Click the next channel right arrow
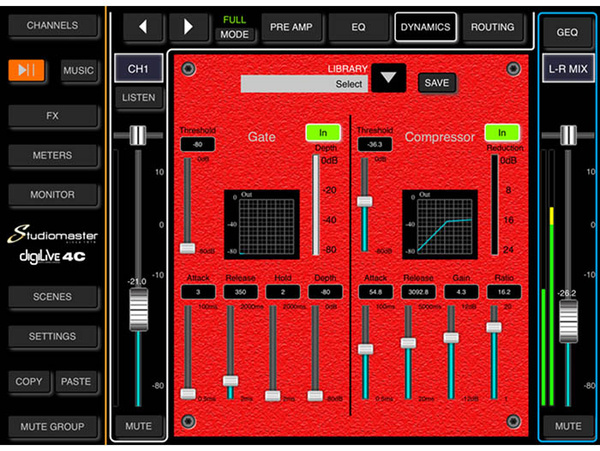 (x=188, y=27)
